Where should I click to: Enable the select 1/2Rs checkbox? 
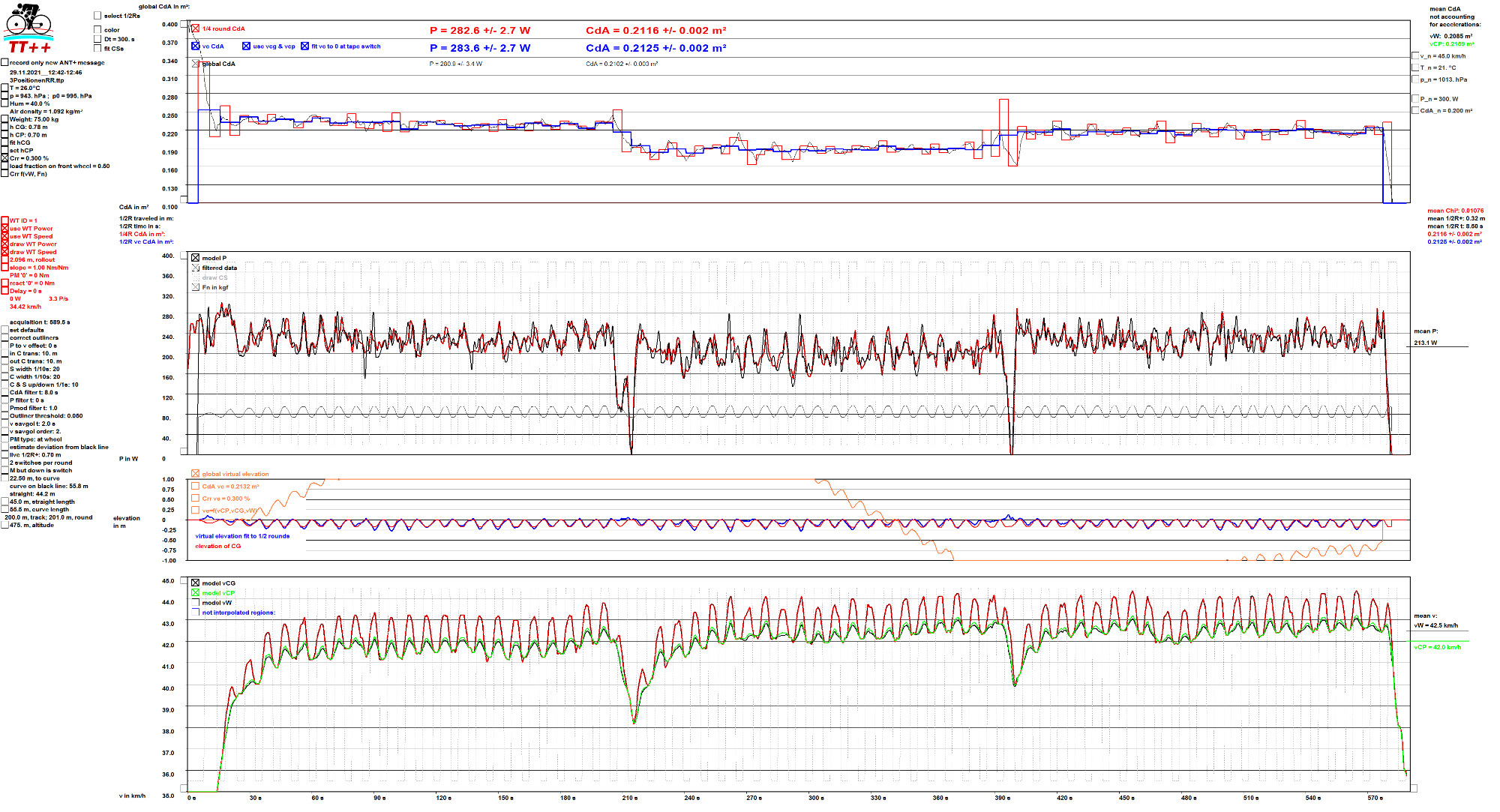[x=97, y=16]
